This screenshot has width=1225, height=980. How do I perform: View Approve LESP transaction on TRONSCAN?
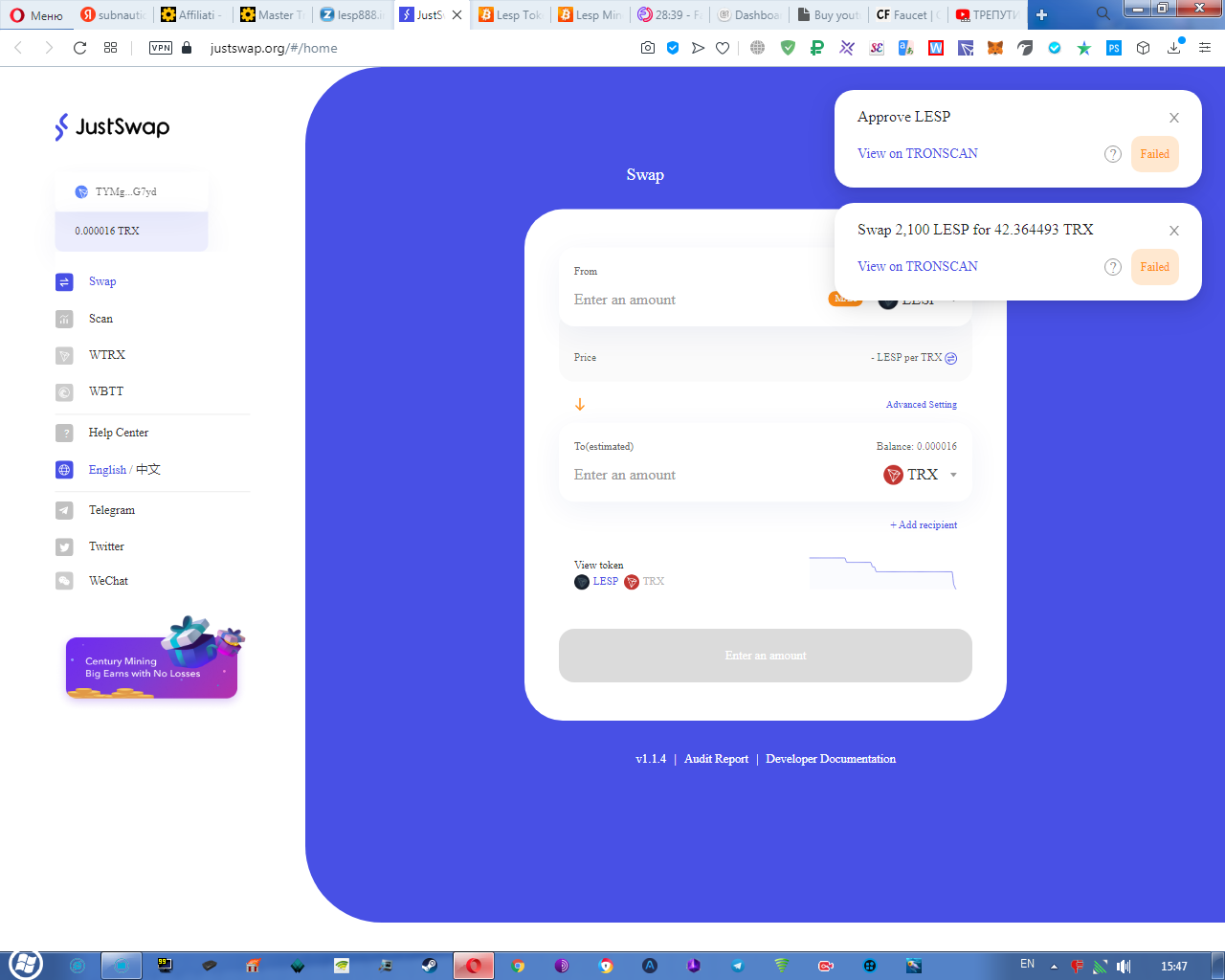point(918,153)
